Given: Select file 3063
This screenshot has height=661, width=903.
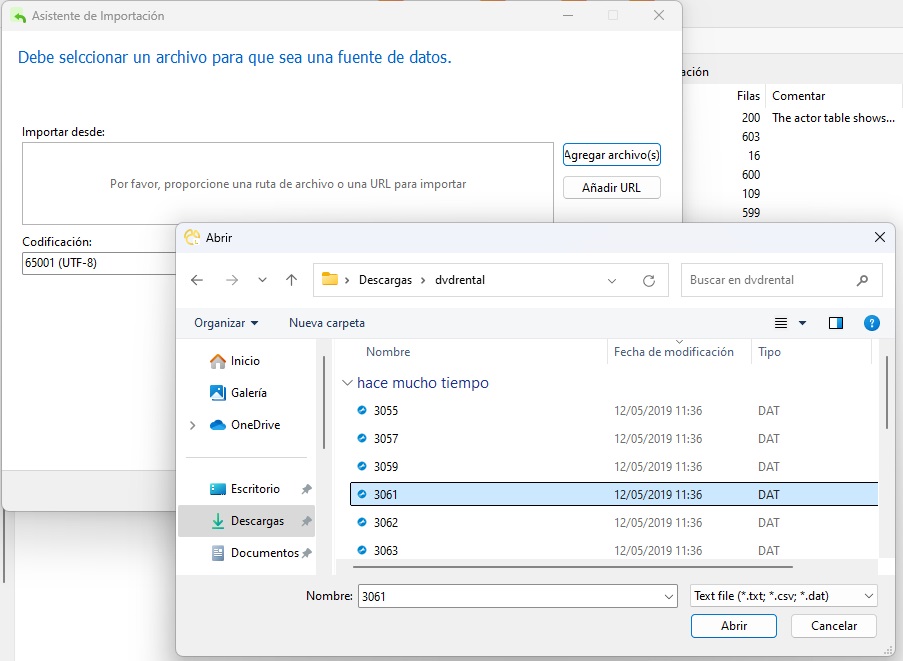Looking at the screenshot, I should tap(614, 550).
